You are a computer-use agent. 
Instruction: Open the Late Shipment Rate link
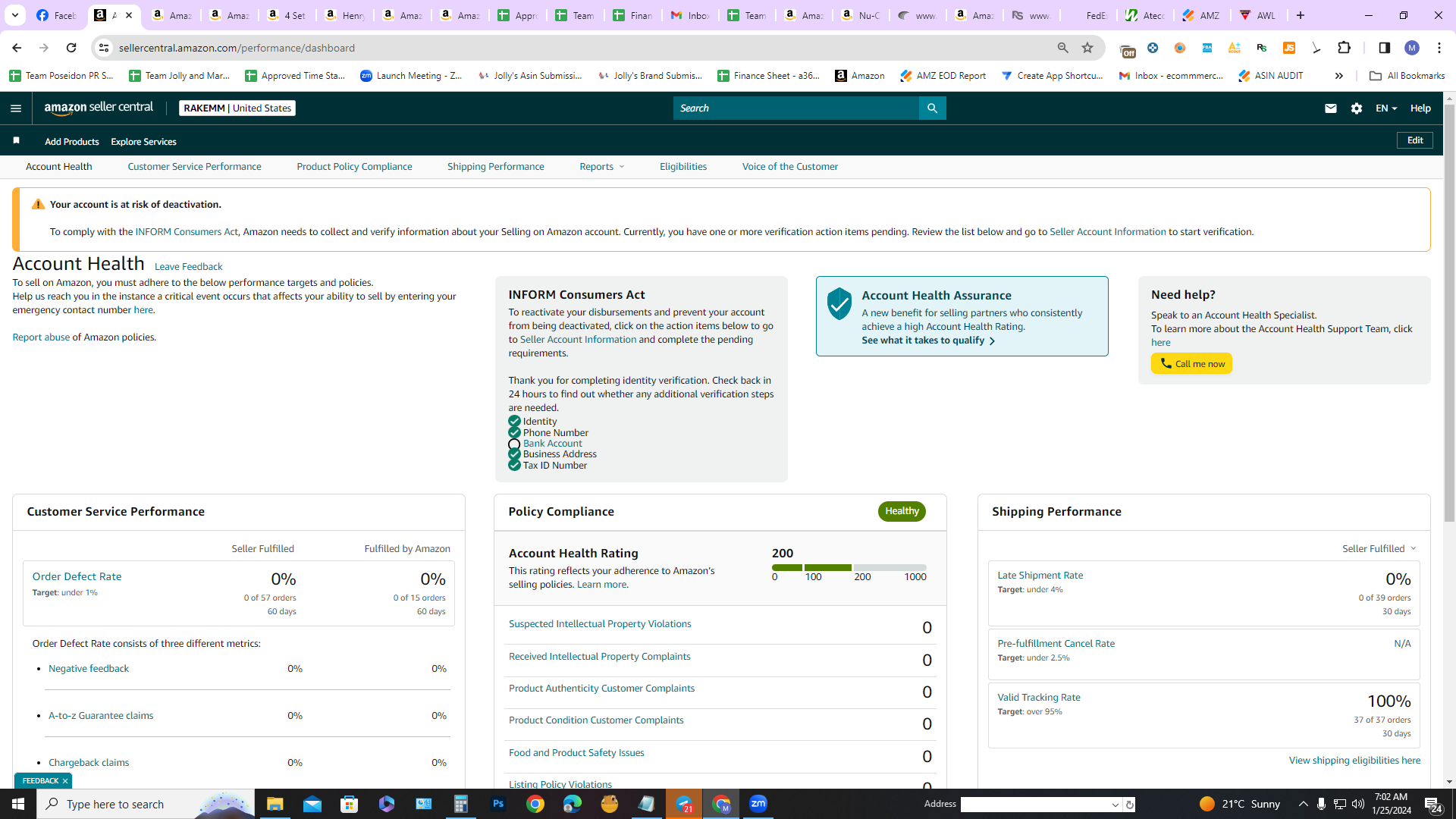(x=1040, y=576)
